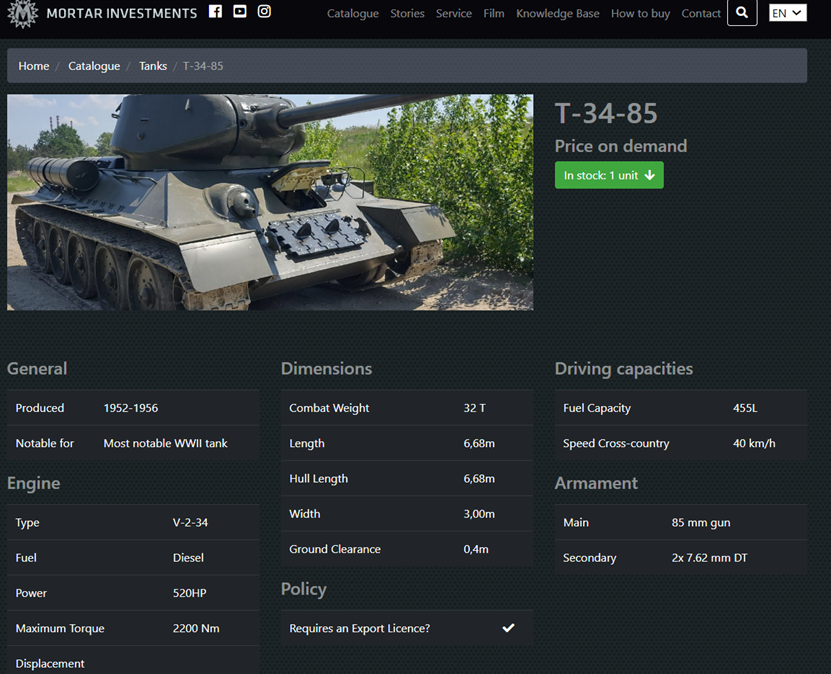This screenshot has height=674, width=831.
Task: Open the Facebook social icon
Action: pos(215,12)
